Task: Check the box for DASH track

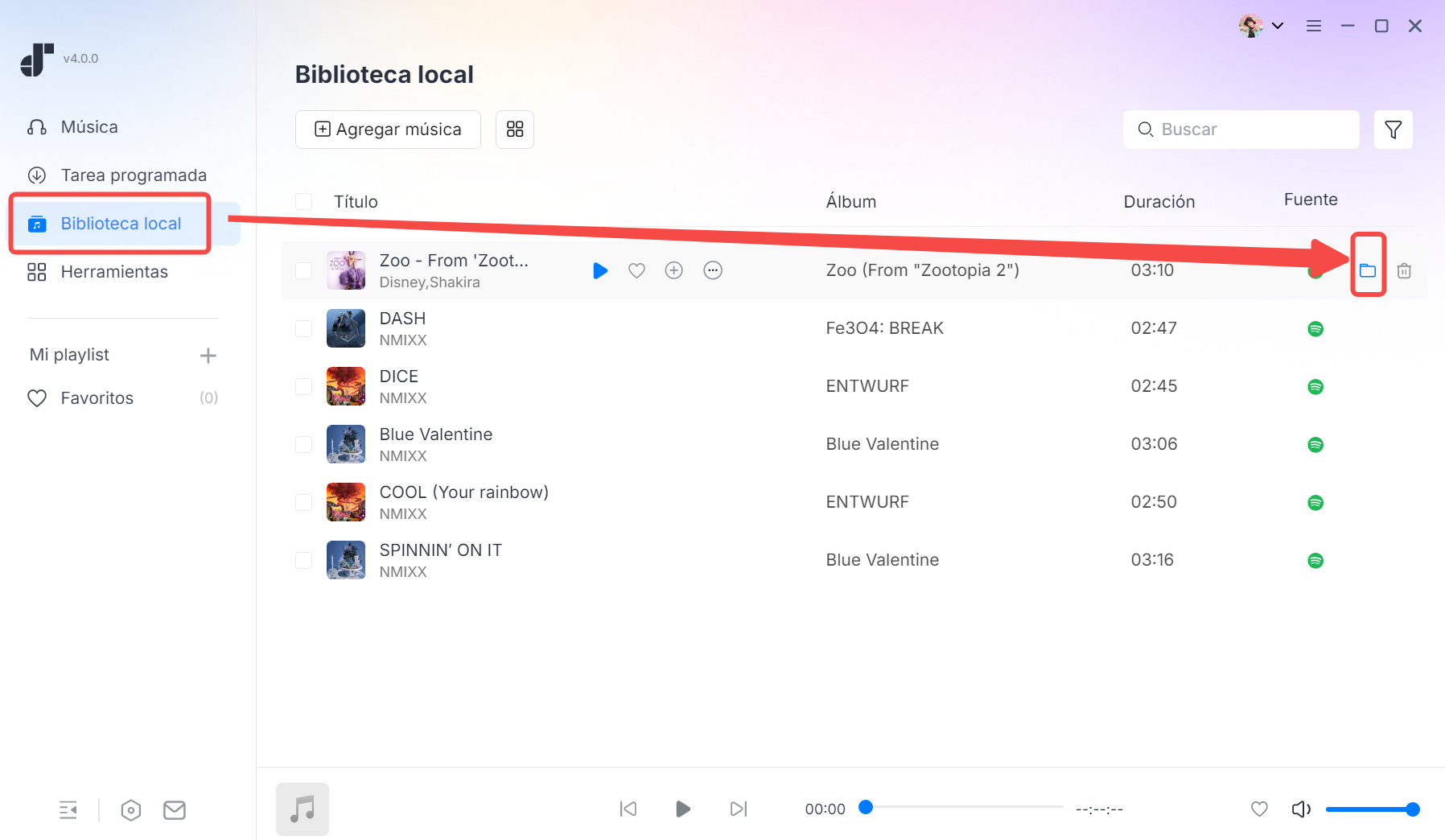Action: [304, 328]
